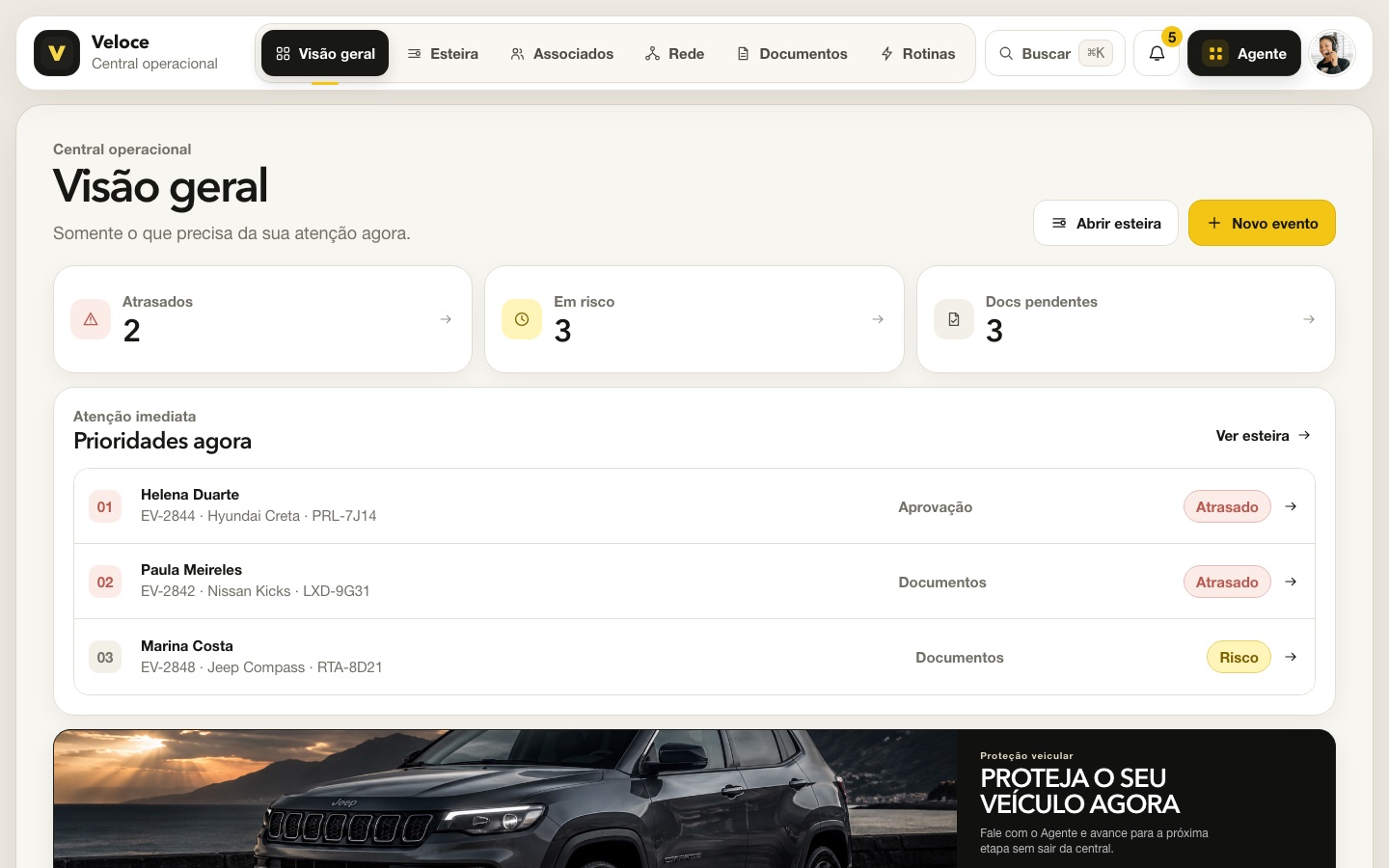The width and height of the screenshot is (1389, 868).
Task: Click the Veloce logo icon
Action: (x=57, y=53)
